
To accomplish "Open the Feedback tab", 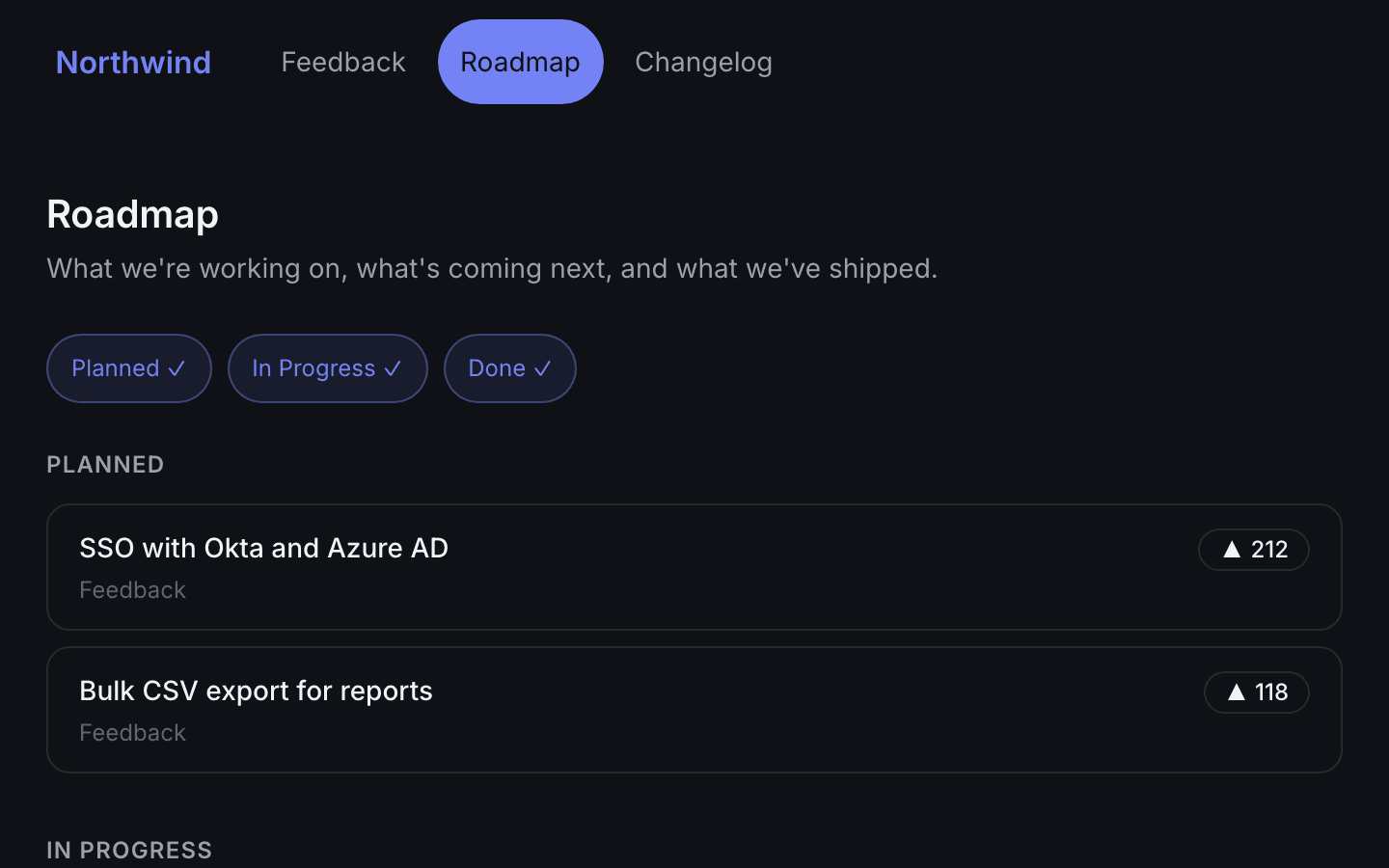I will coord(343,62).
